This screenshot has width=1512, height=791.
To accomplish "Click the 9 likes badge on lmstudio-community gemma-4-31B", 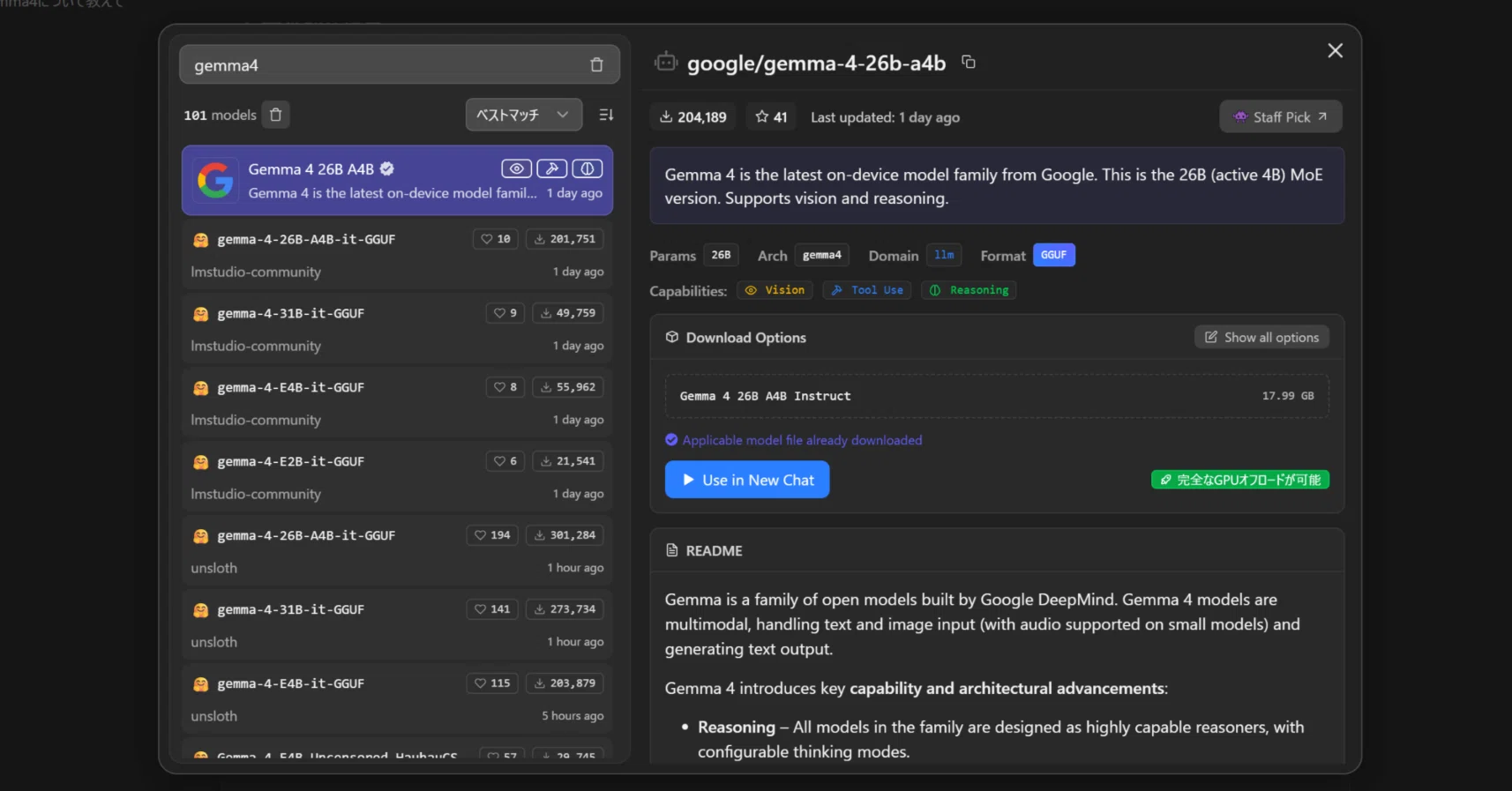I will (505, 313).
